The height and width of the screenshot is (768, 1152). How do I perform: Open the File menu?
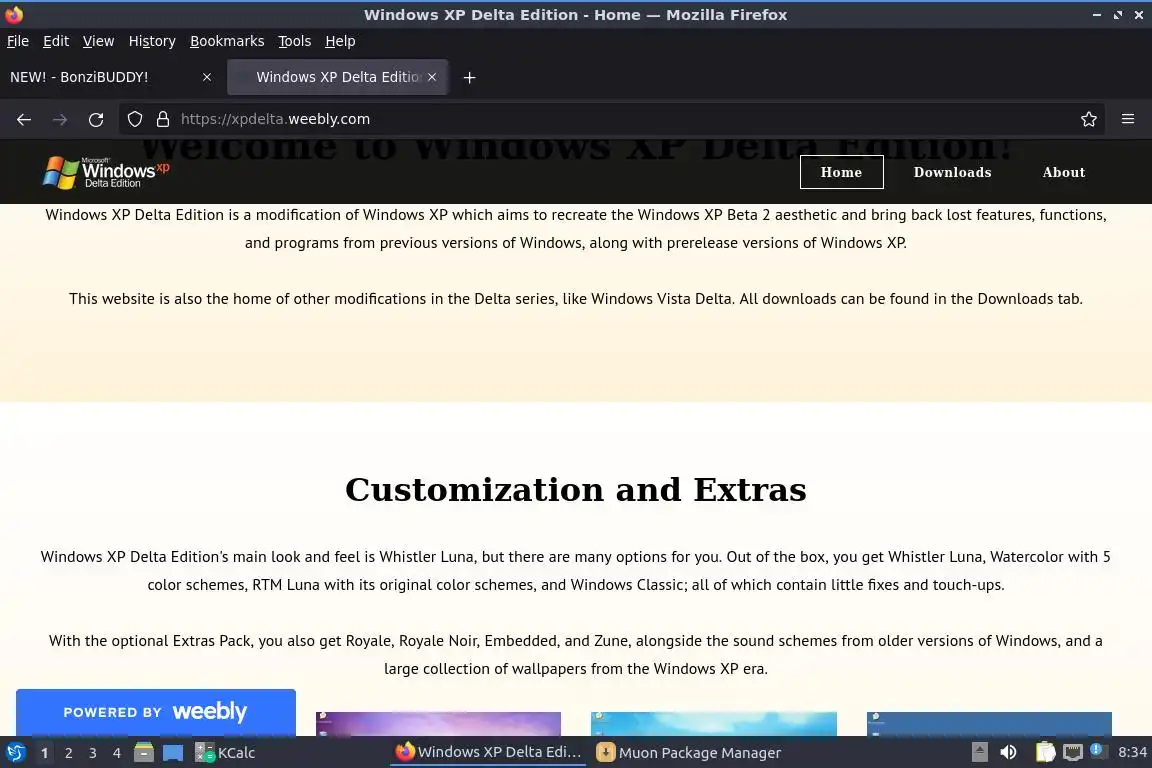tap(18, 41)
